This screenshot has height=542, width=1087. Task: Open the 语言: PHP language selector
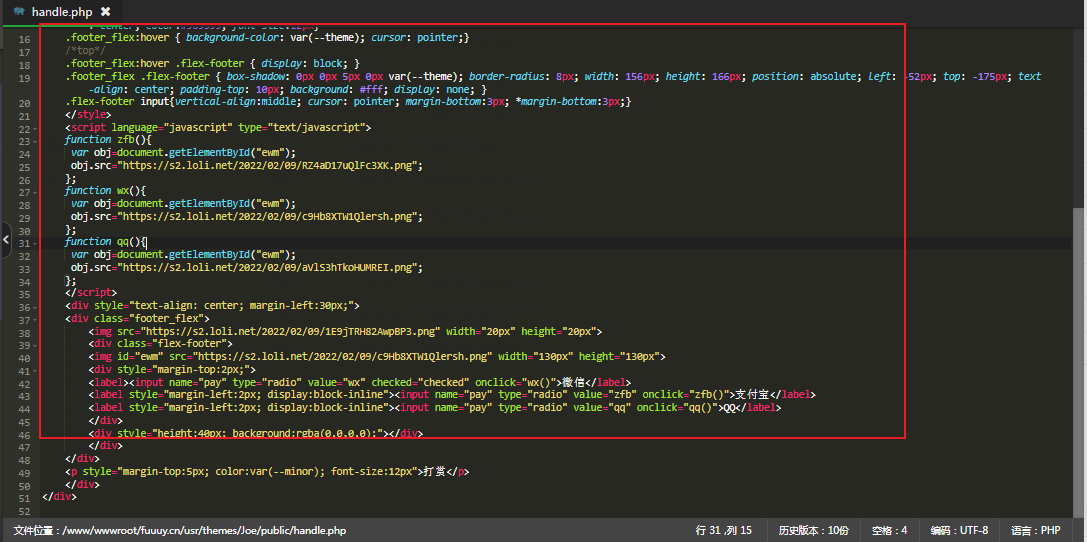pos(1035,530)
